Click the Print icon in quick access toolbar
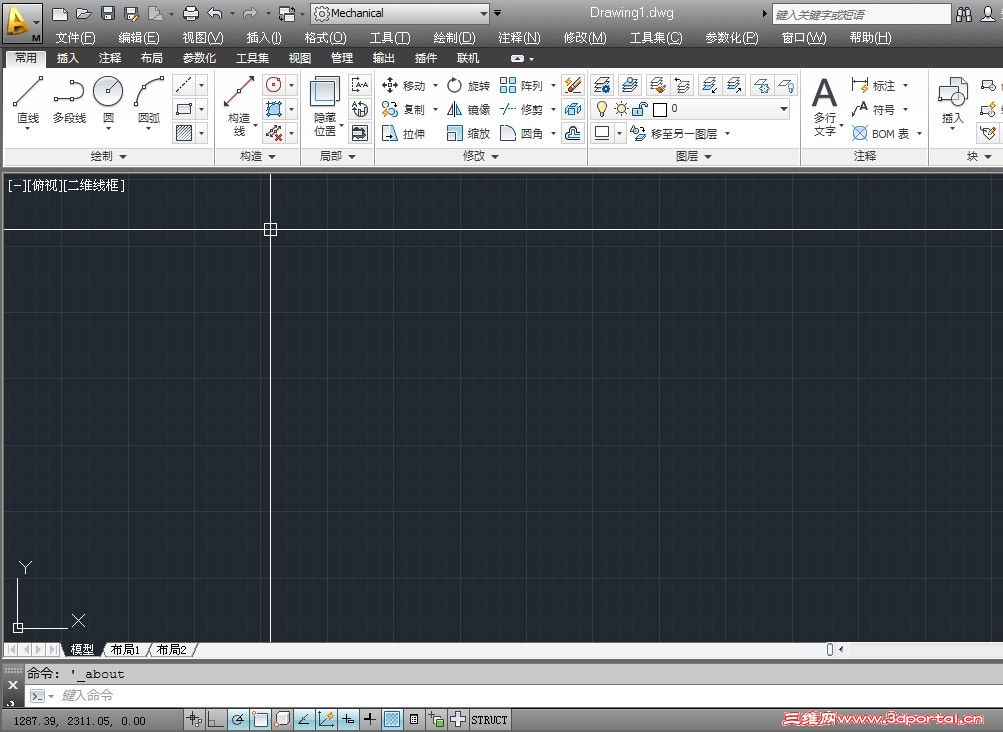The image size is (1003, 732). point(191,13)
